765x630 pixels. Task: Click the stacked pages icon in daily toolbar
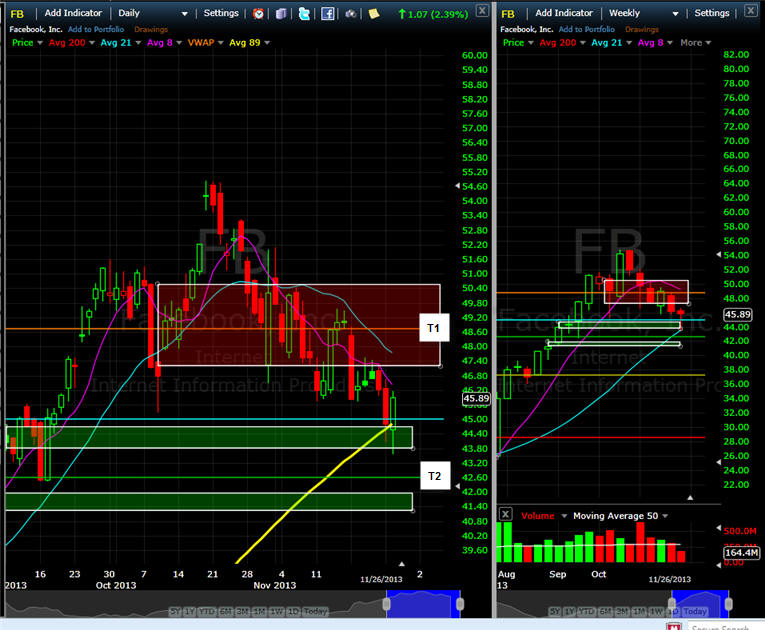pyautogui.click(x=281, y=14)
